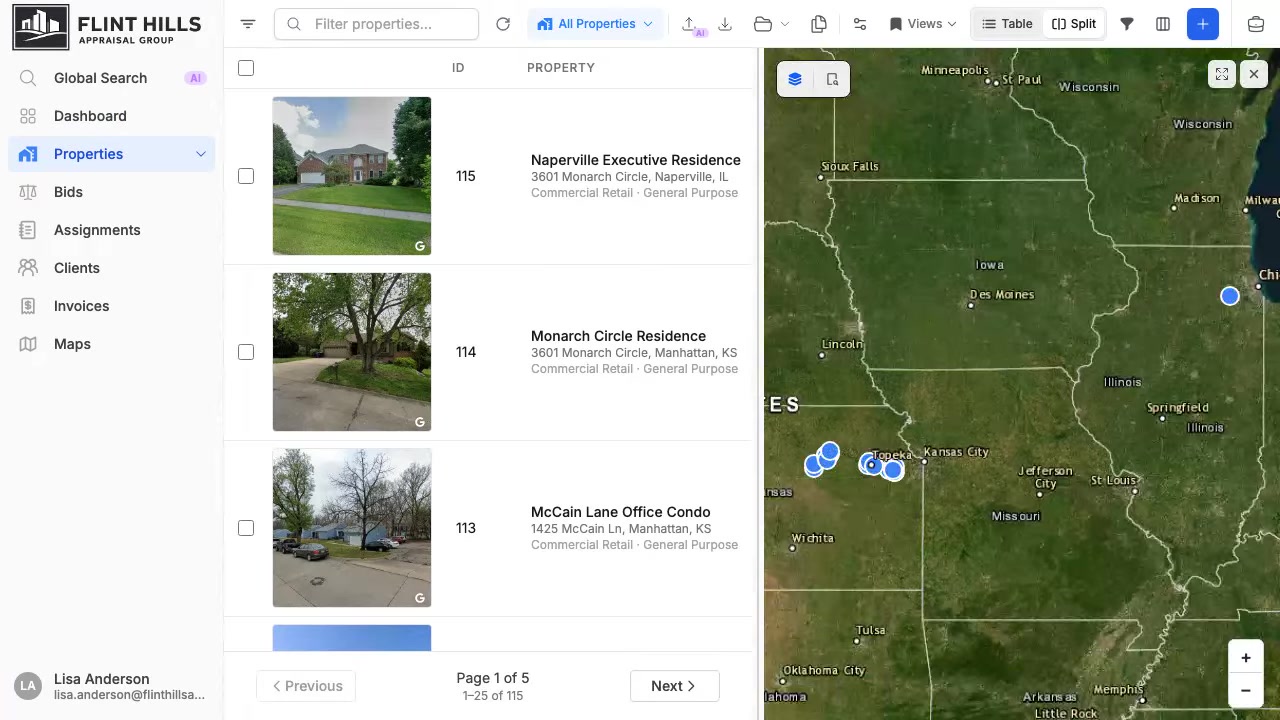Click '1425 McCain Ln, Manhattan, KS' address
1280x720 pixels.
click(621, 529)
